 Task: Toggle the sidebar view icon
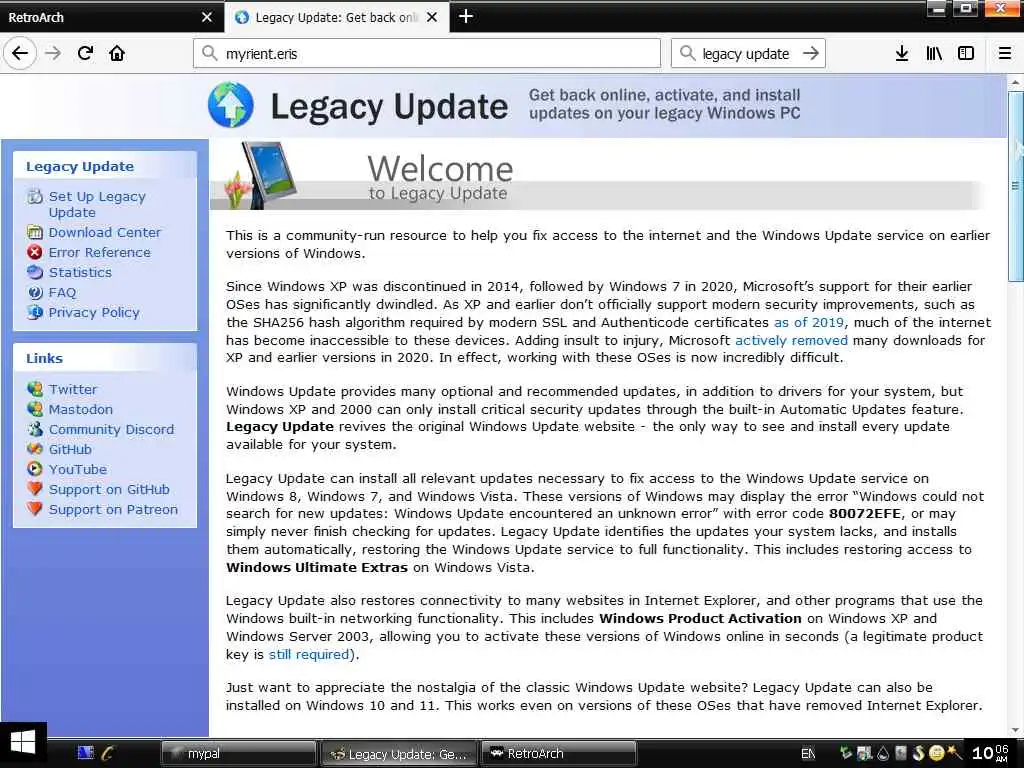(966, 53)
